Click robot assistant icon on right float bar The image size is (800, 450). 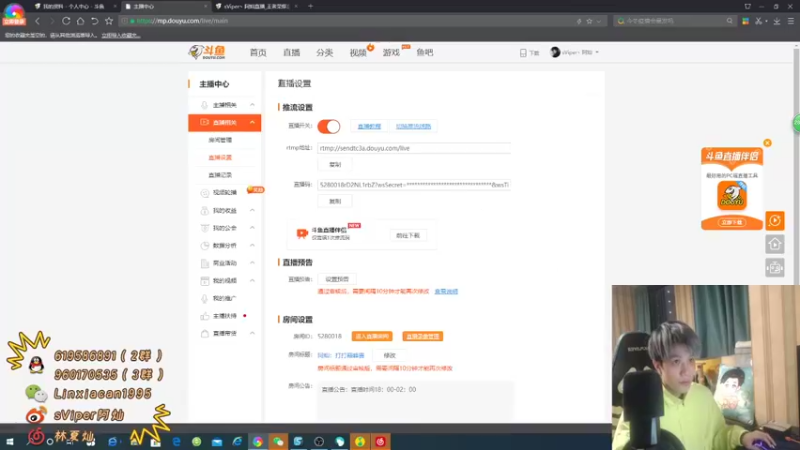click(774, 268)
